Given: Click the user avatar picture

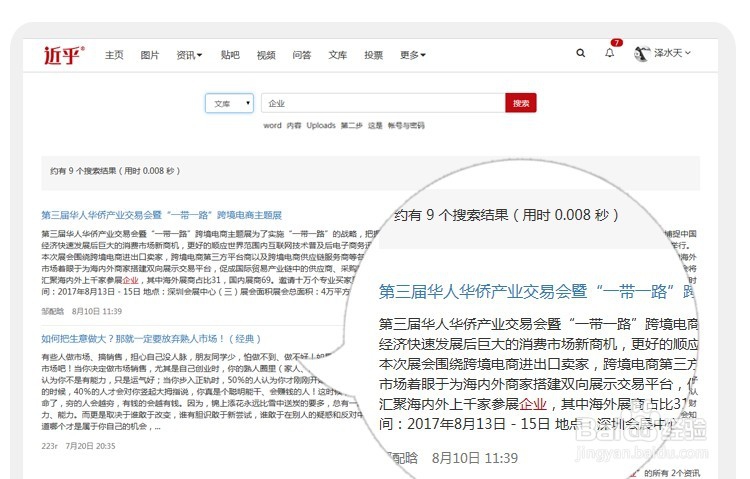Looking at the screenshot, I should click(642, 54).
